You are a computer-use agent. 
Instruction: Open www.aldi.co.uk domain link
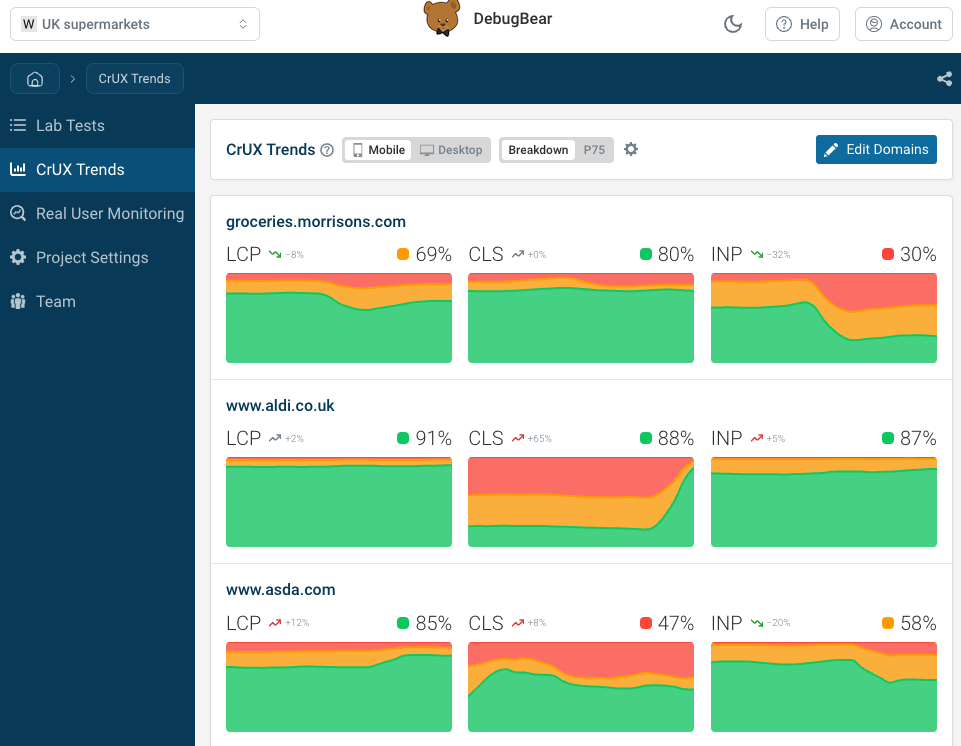pyautogui.click(x=280, y=406)
